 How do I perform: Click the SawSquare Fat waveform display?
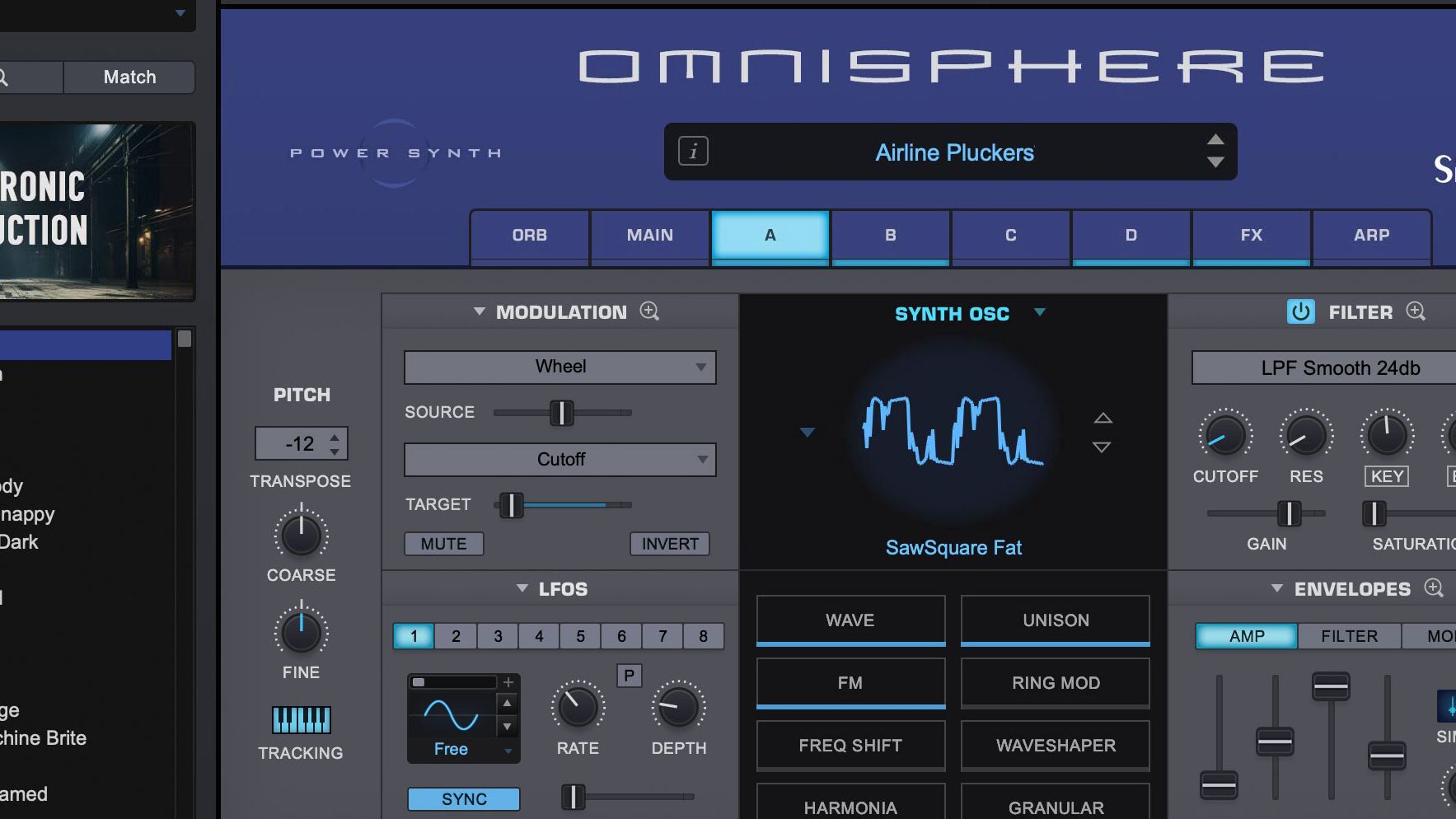[953, 431]
